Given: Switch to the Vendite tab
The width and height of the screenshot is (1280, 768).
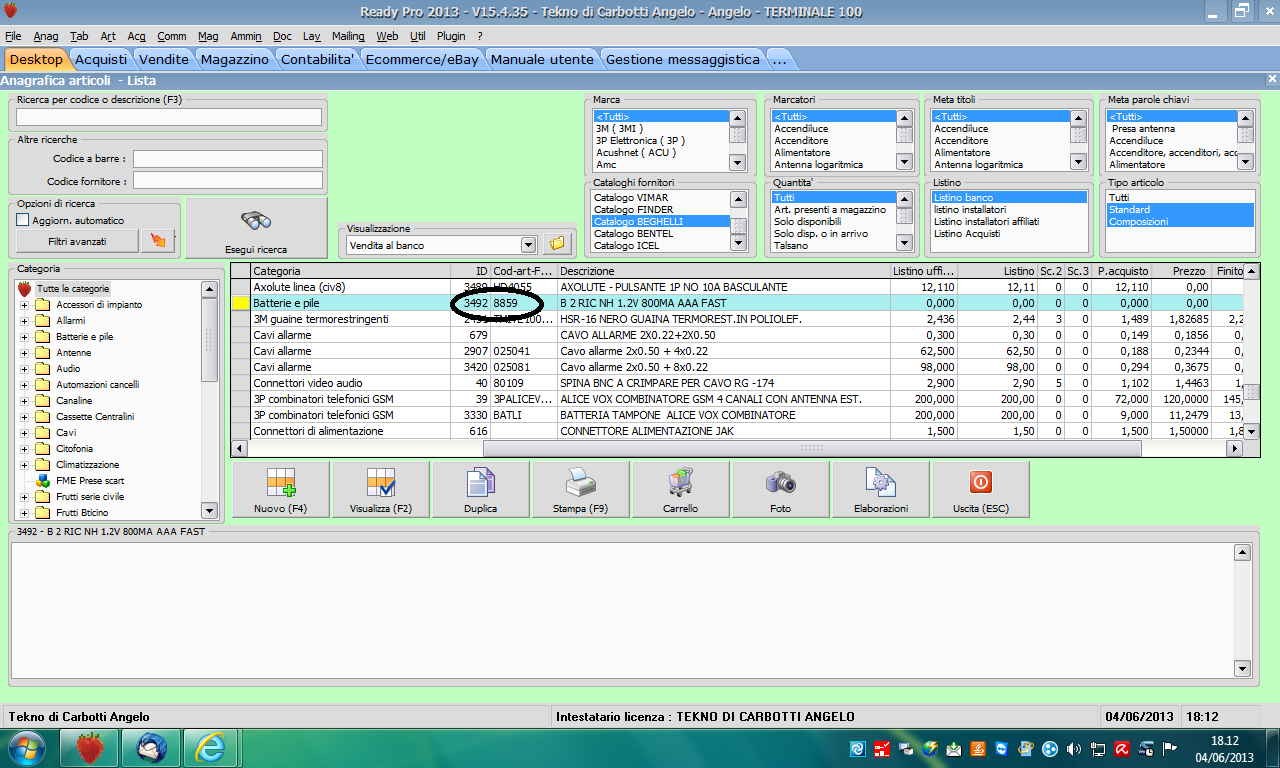Looking at the screenshot, I should point(163,59).
